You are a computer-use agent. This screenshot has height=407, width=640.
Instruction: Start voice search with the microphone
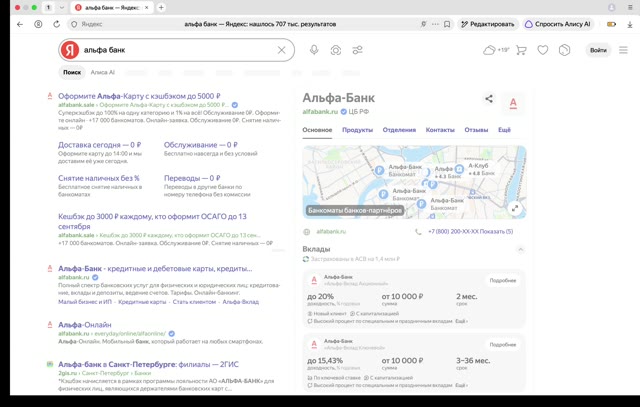(x=314, y=50)
